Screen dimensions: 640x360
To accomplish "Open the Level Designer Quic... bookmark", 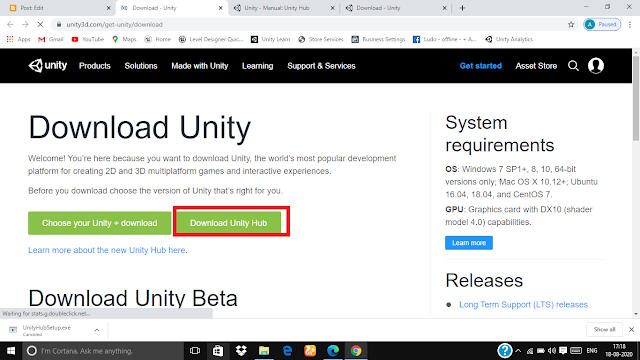I will click(211, 39).
